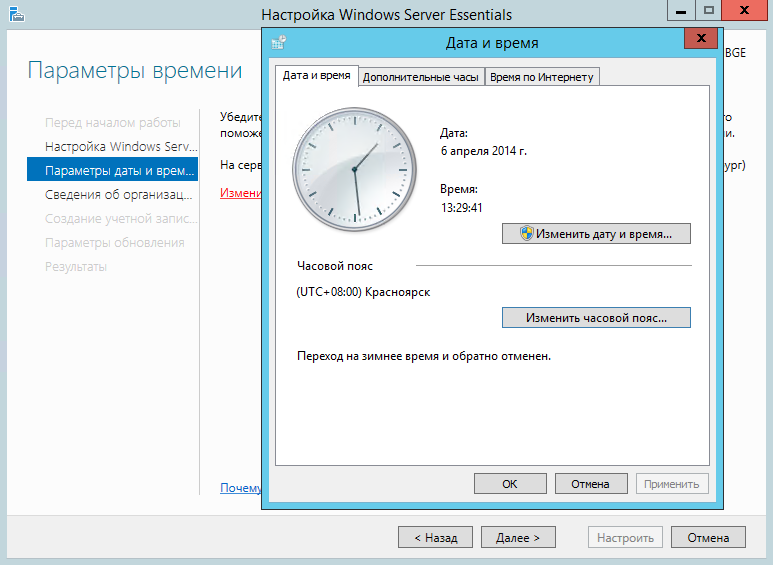Screen dimensions: 773x565
Task: Click the disabled Применить button
Action: [672, 484]
